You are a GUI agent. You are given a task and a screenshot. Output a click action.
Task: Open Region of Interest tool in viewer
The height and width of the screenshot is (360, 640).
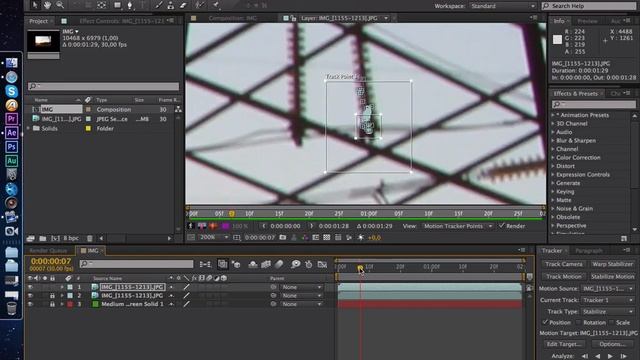[x=316, y=237]
